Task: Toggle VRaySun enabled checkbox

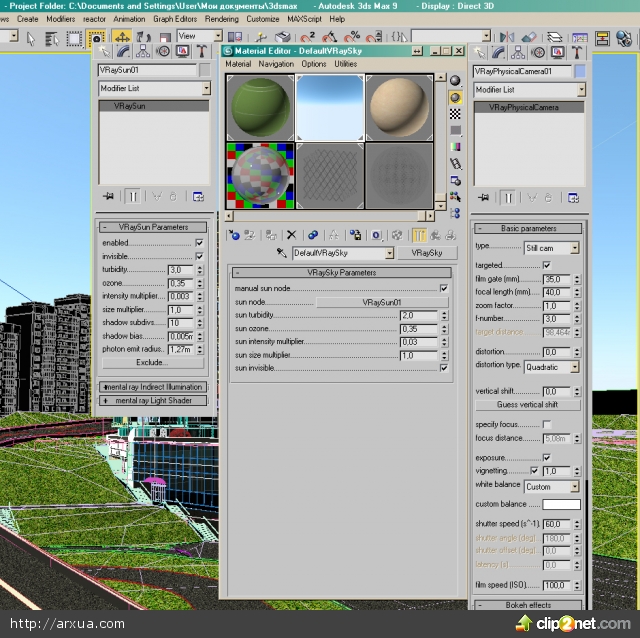Action: (199, 243)
